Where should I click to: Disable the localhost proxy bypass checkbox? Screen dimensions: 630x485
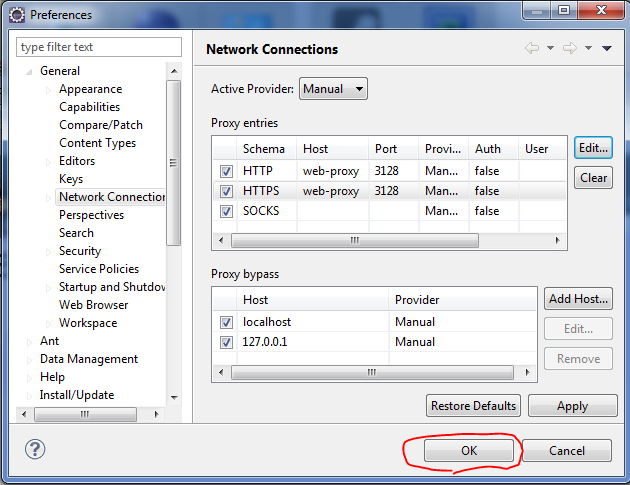(x=226, y=322)
